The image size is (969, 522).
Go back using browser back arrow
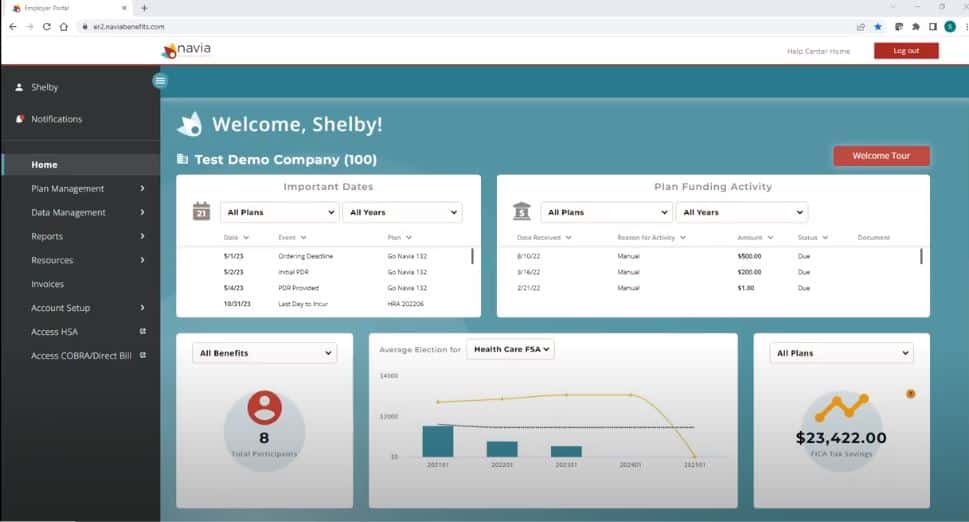pos(12,27)
